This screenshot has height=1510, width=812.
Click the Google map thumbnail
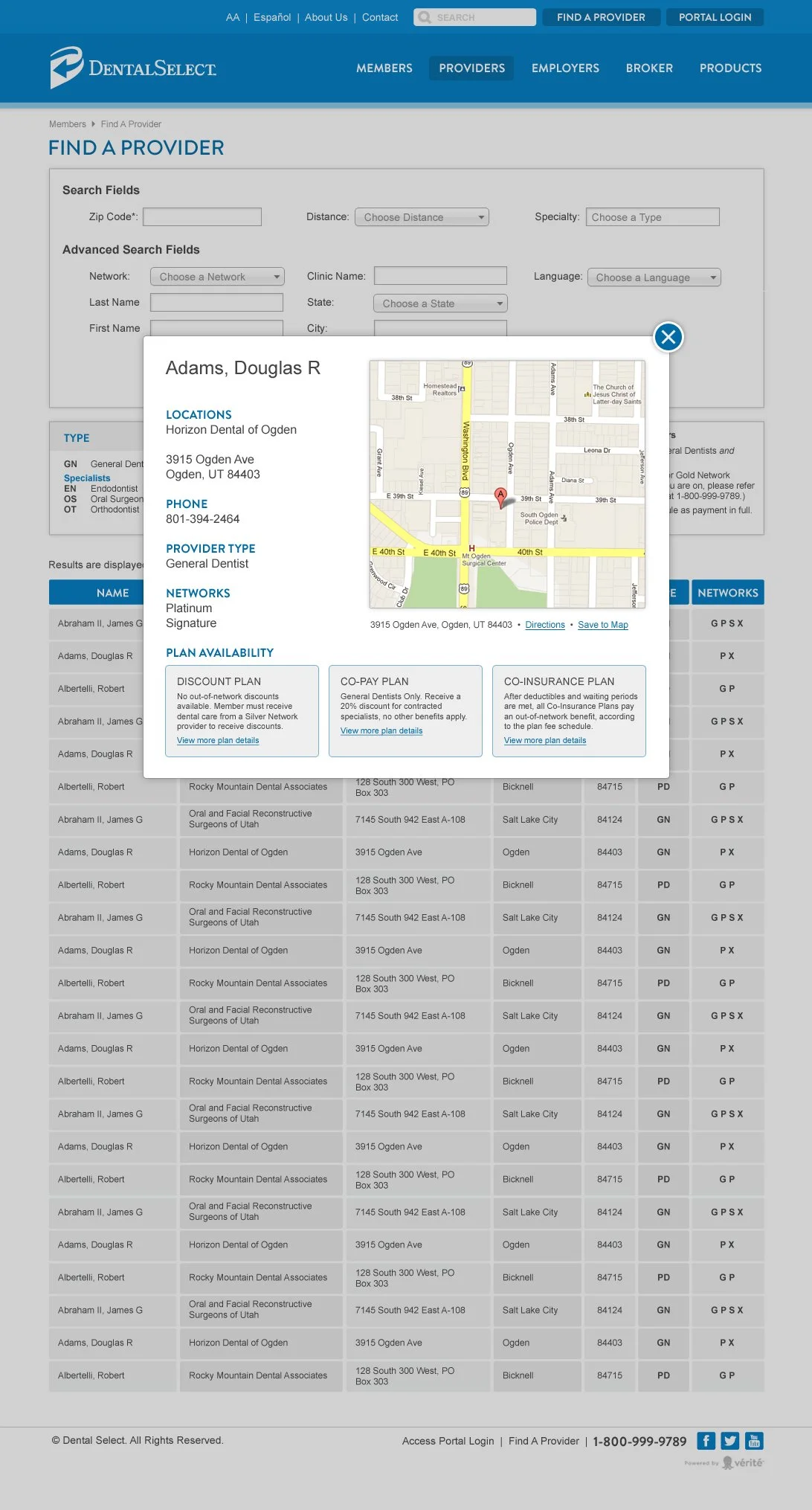pos(507,484)
